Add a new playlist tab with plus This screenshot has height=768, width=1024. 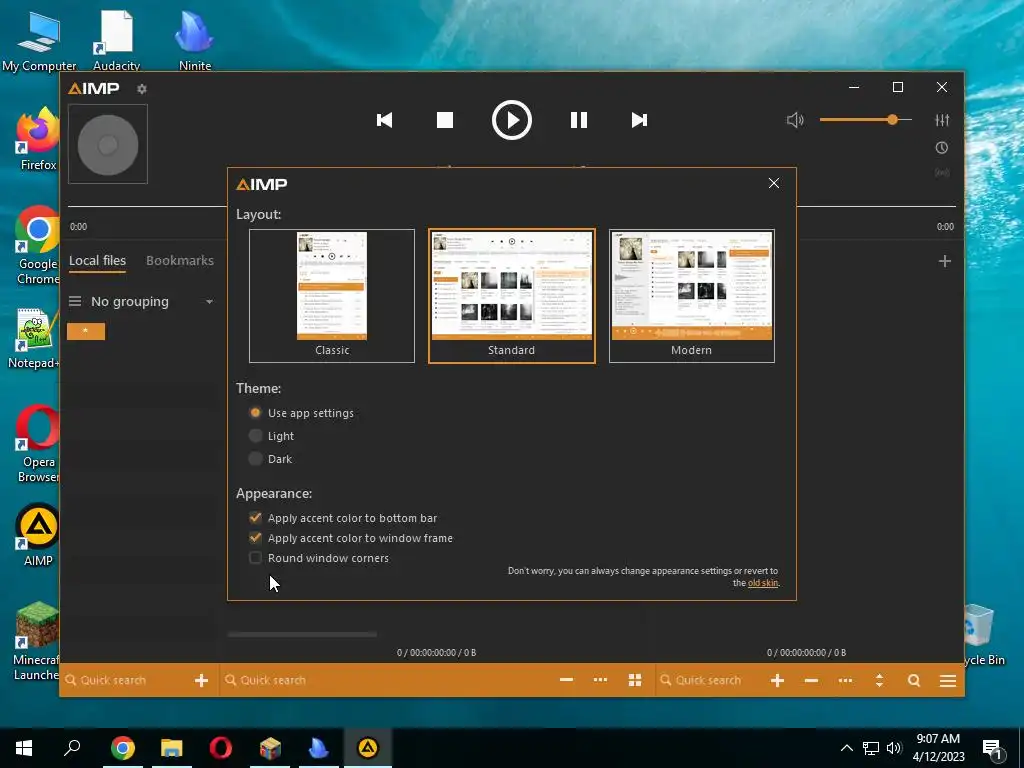(944, 261)
